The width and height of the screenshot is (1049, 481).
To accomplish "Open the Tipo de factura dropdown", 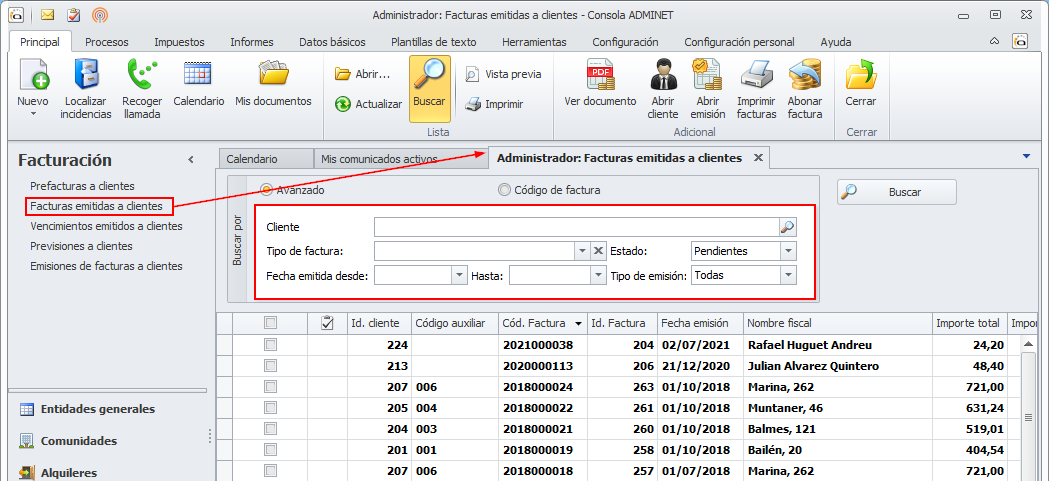I will point(582,252).
